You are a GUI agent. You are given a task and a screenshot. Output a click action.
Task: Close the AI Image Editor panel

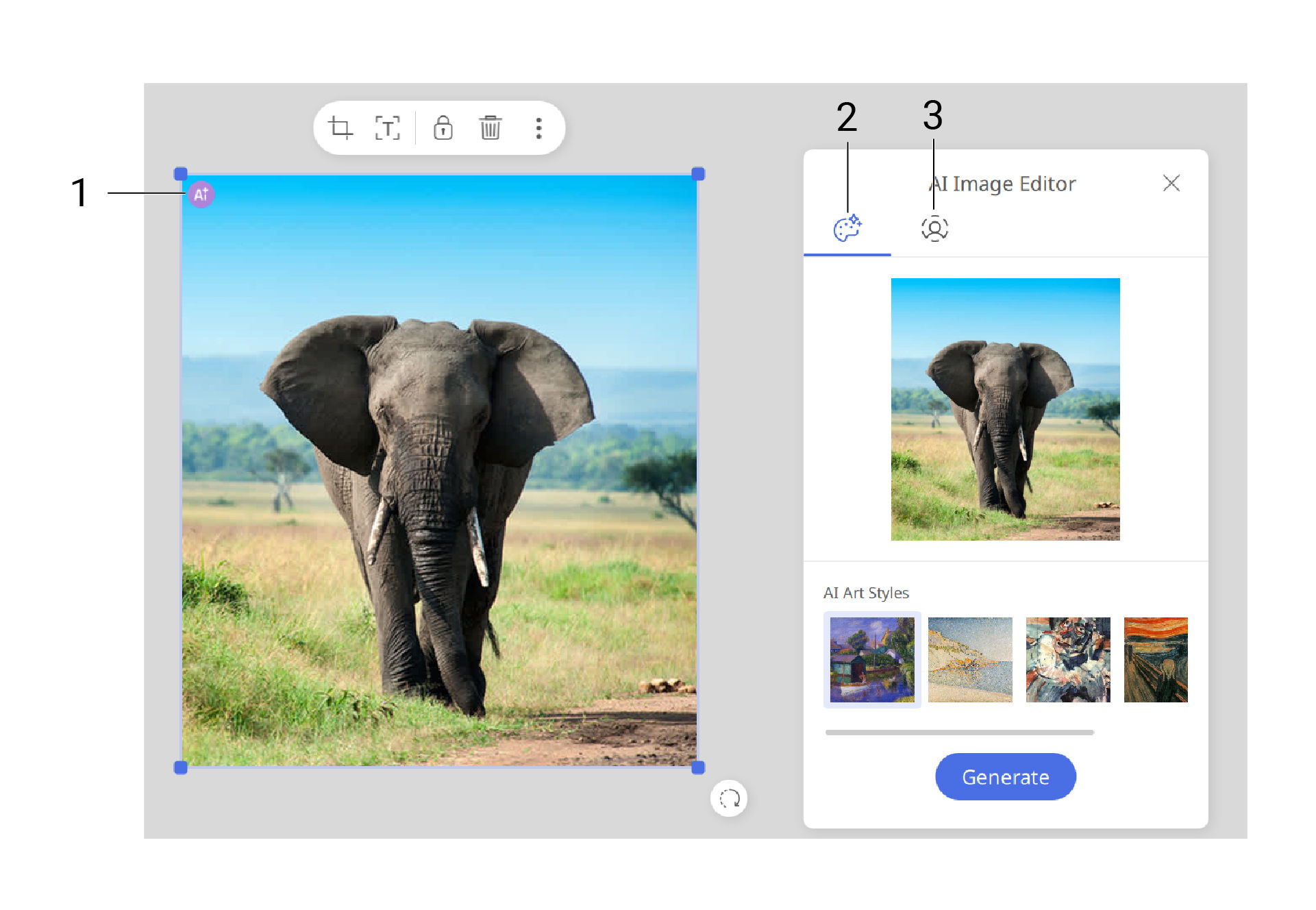coord(1171,183)
